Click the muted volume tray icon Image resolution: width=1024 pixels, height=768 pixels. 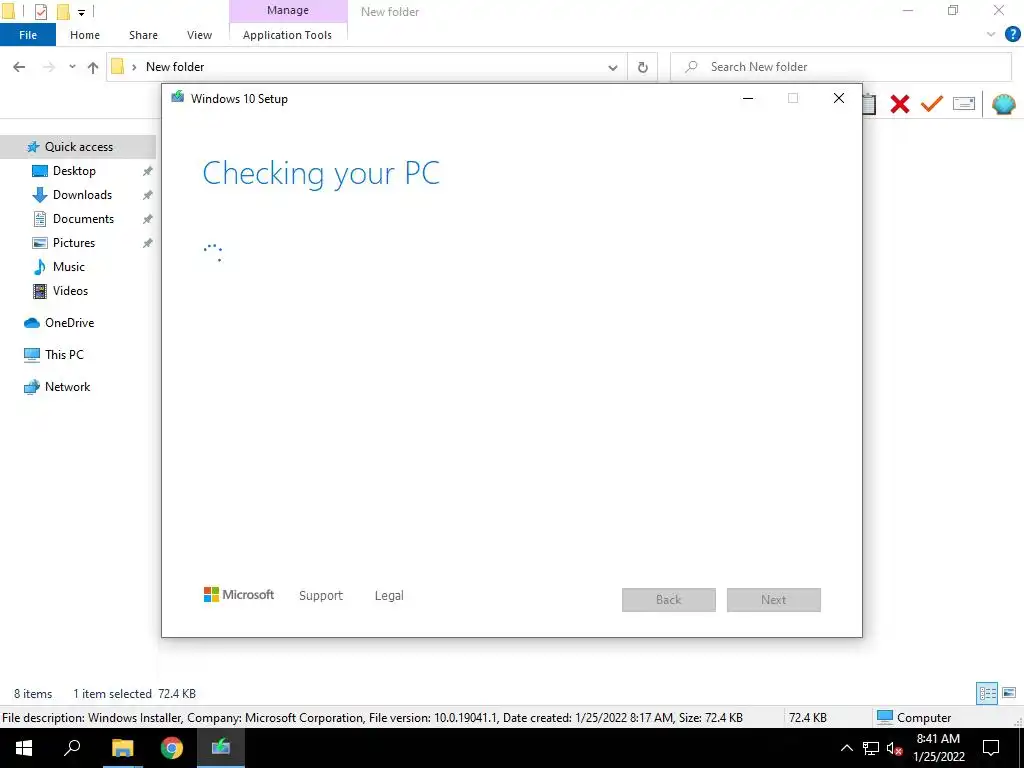coord(894,748)
